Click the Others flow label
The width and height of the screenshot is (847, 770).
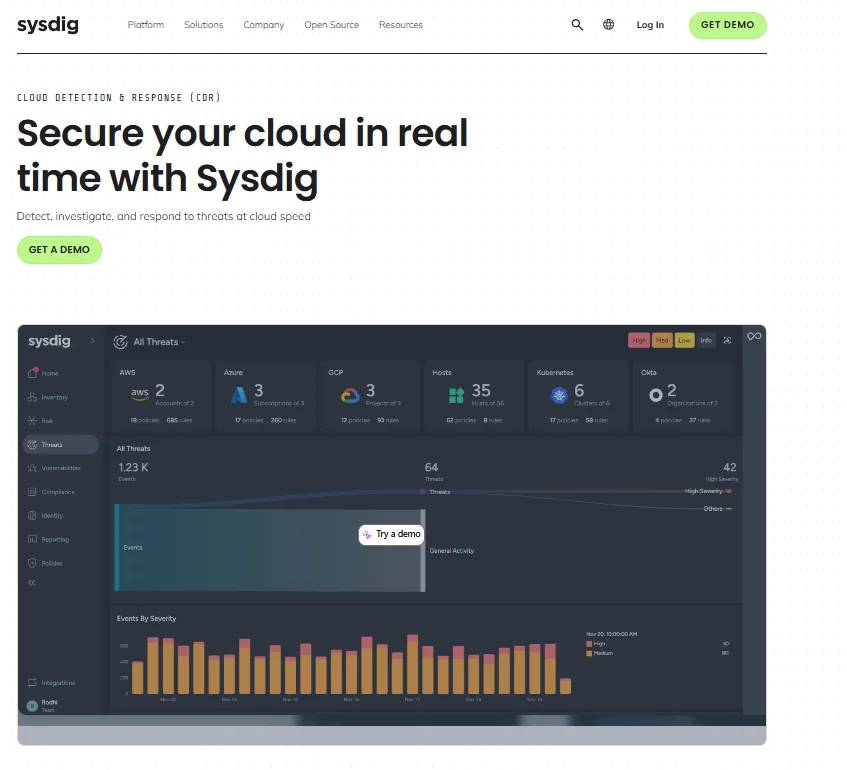[712, 509]
